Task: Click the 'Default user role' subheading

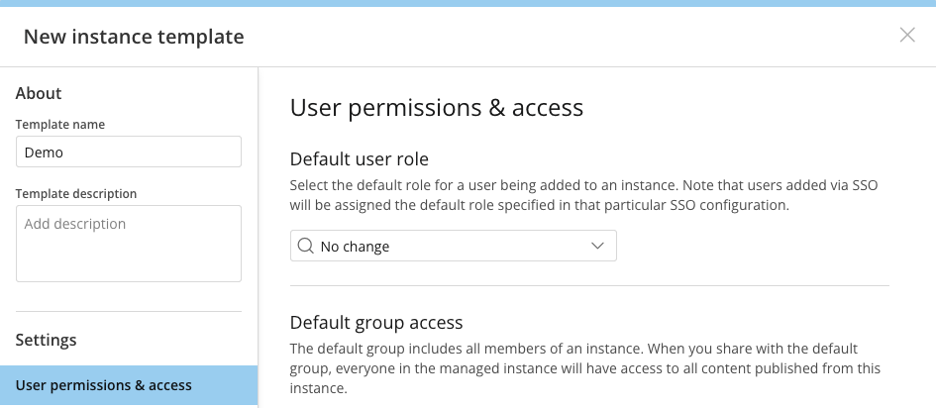Action: [359, 159]
